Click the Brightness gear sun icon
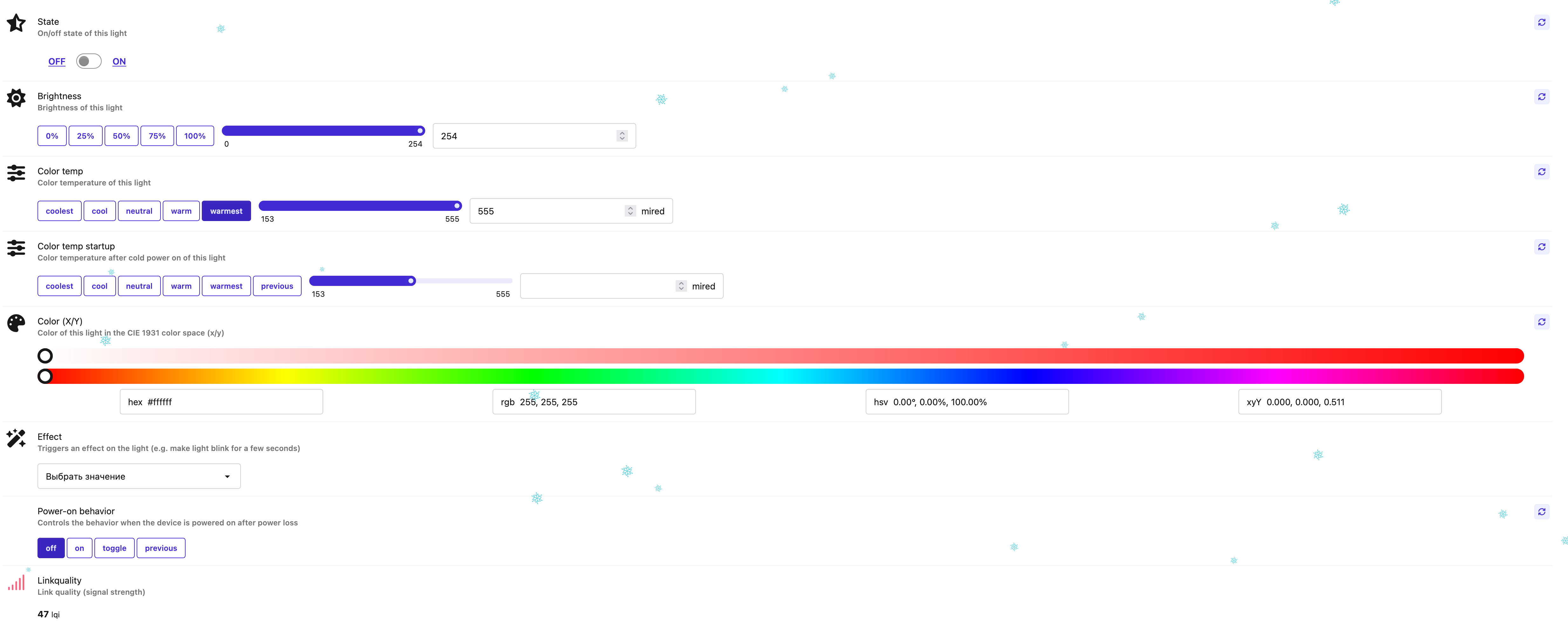The width and height of the screenshot is (1568, 624). point(16,98)
